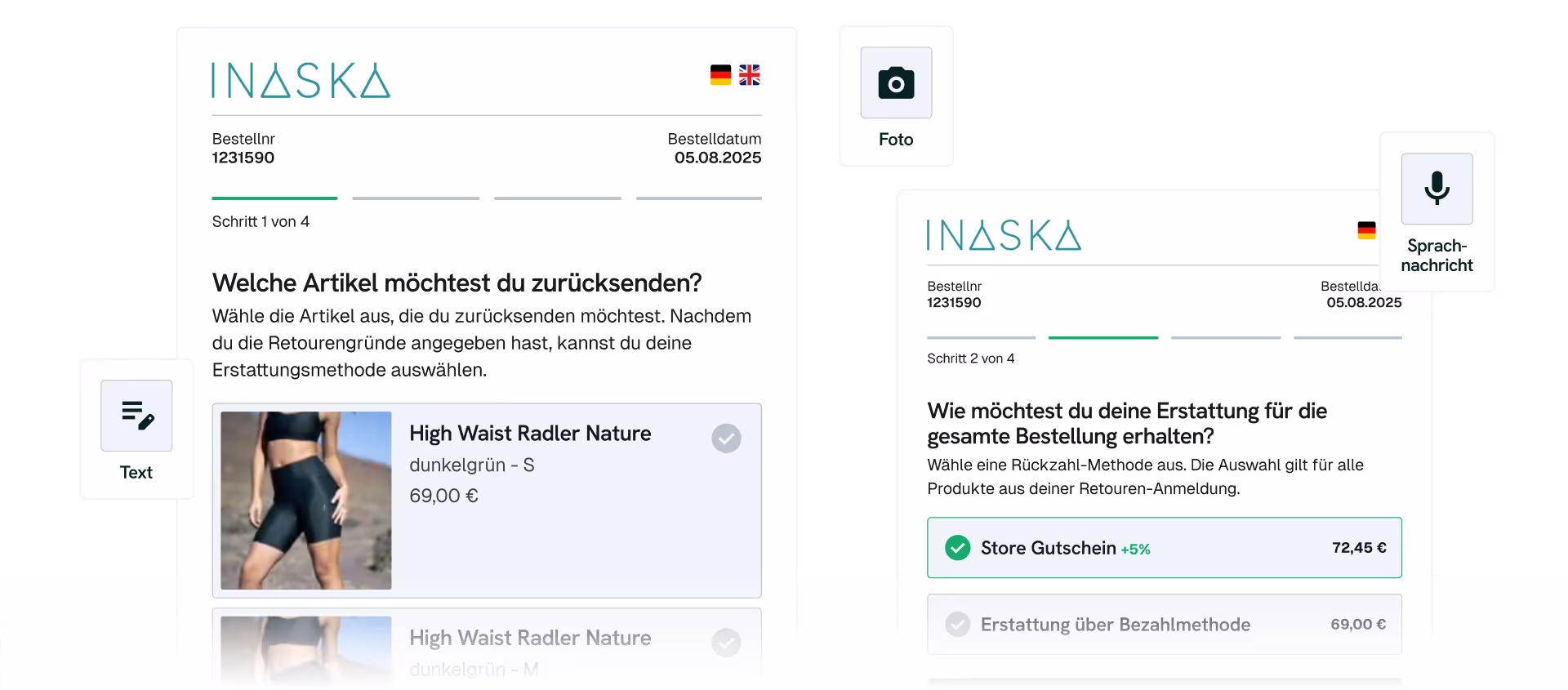Check the dunkelgrün - M item checkmark

click(x=726, y=643)
